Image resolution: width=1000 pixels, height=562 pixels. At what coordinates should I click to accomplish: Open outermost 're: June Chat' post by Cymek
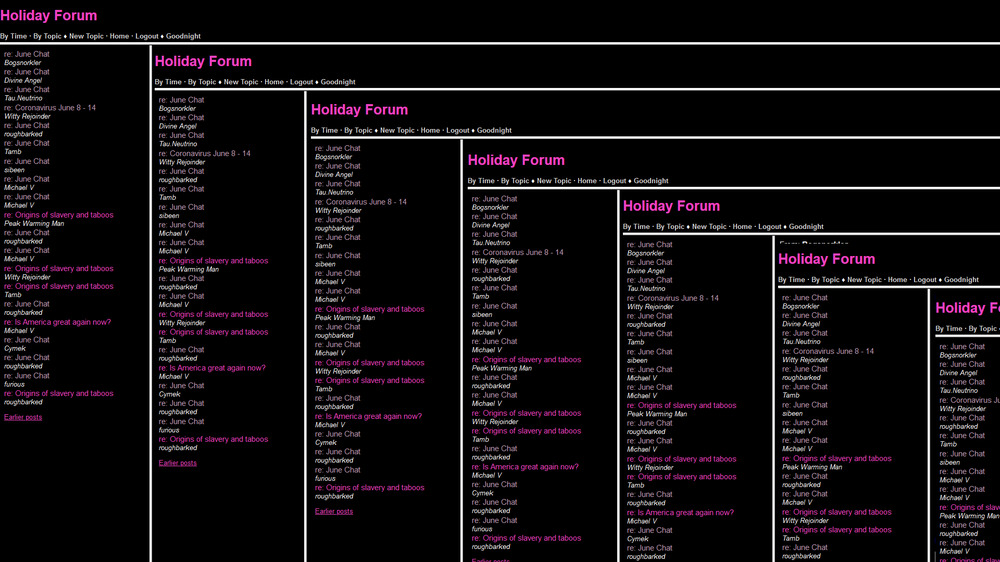pyautogui.click(x=26, y=340)
